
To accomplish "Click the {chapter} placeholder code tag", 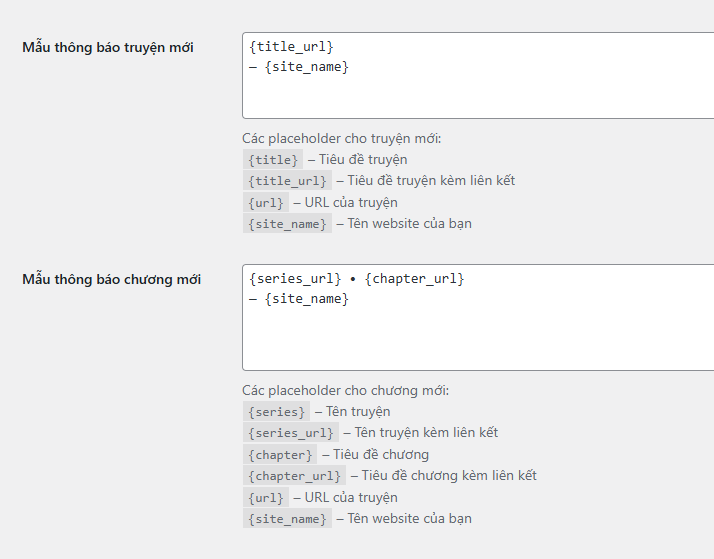I will pyautogui.click(x=280, y=454).
